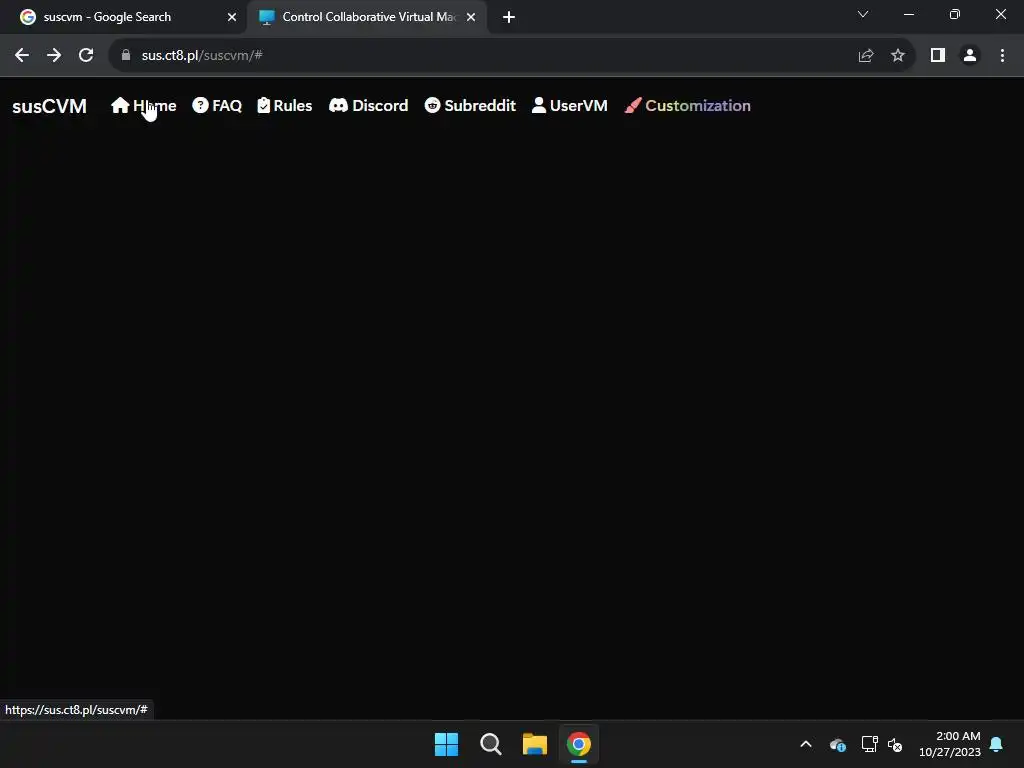Open the Customization menu

point(688,106)
